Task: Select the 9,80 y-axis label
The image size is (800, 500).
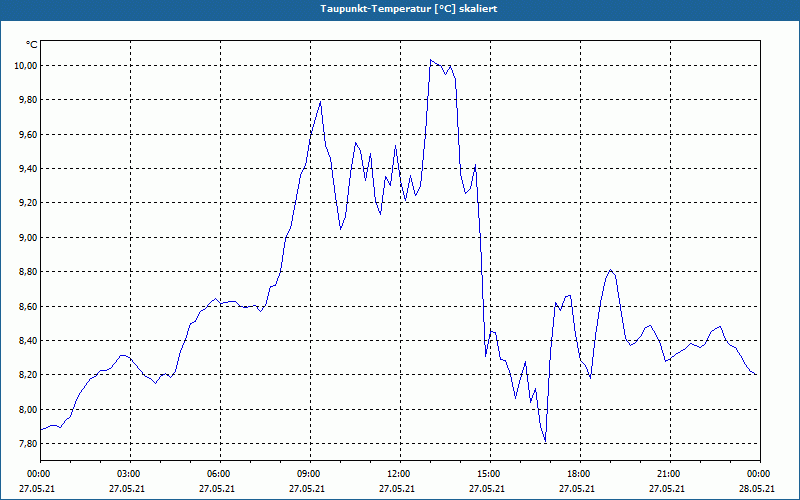Action: coord(28,100)
